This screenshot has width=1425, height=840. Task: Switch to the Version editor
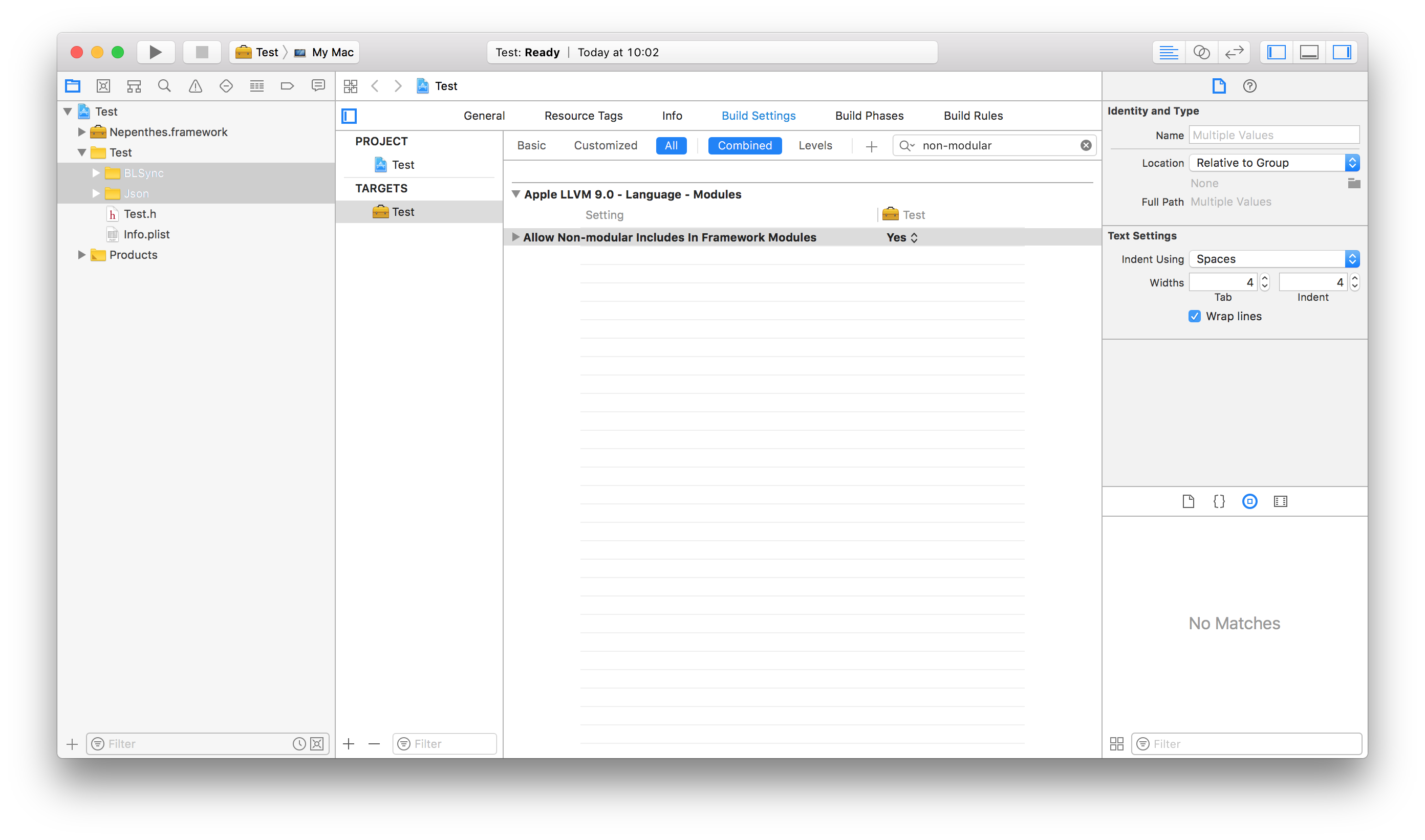(1234, 52)
